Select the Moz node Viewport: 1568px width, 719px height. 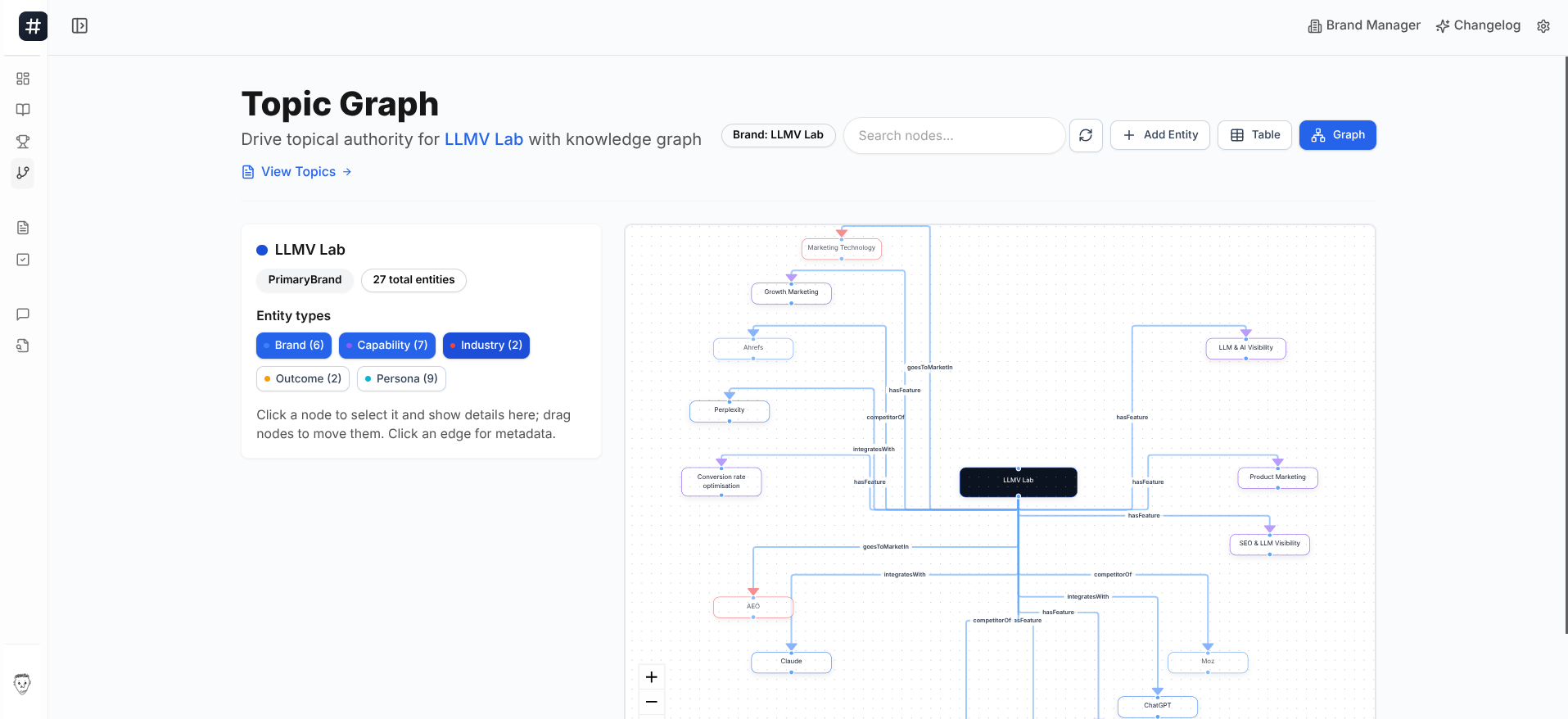[x=1208, y=662]
